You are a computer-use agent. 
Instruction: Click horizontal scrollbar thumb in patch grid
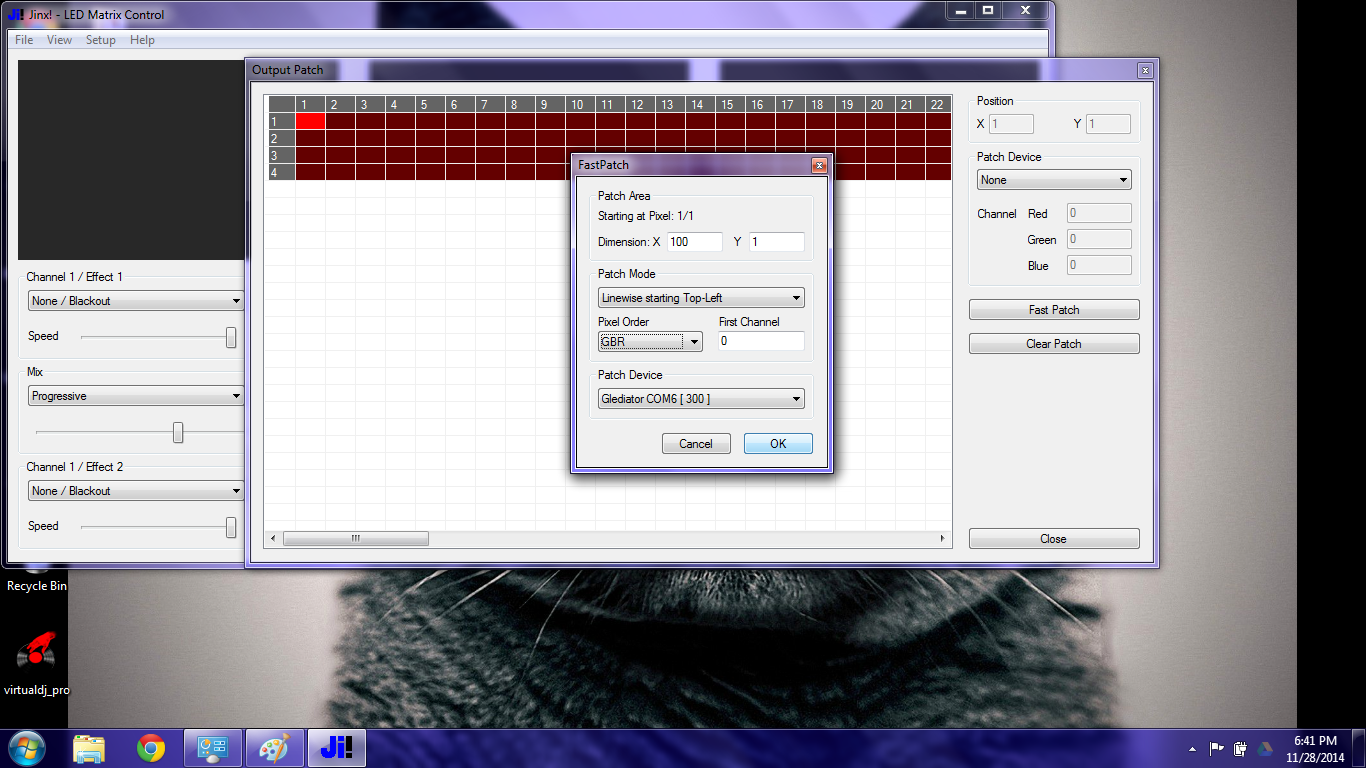point(356,539)
